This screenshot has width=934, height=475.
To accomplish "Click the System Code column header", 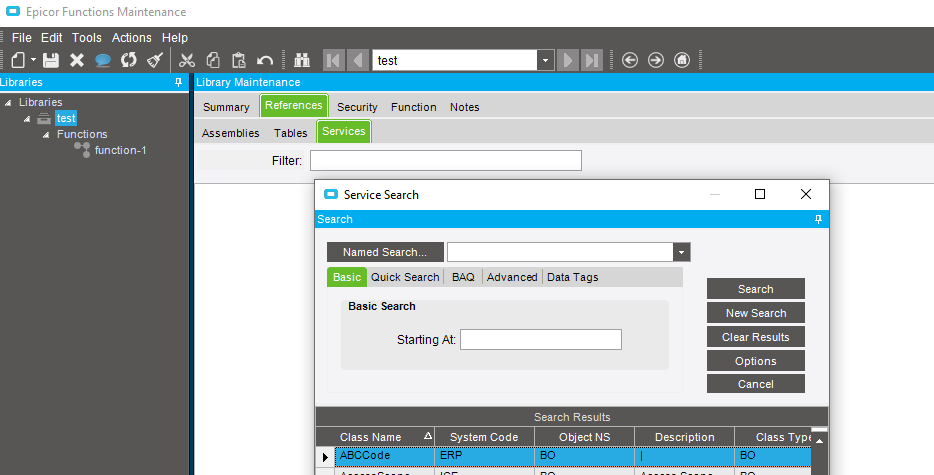I will pos(484,437).
